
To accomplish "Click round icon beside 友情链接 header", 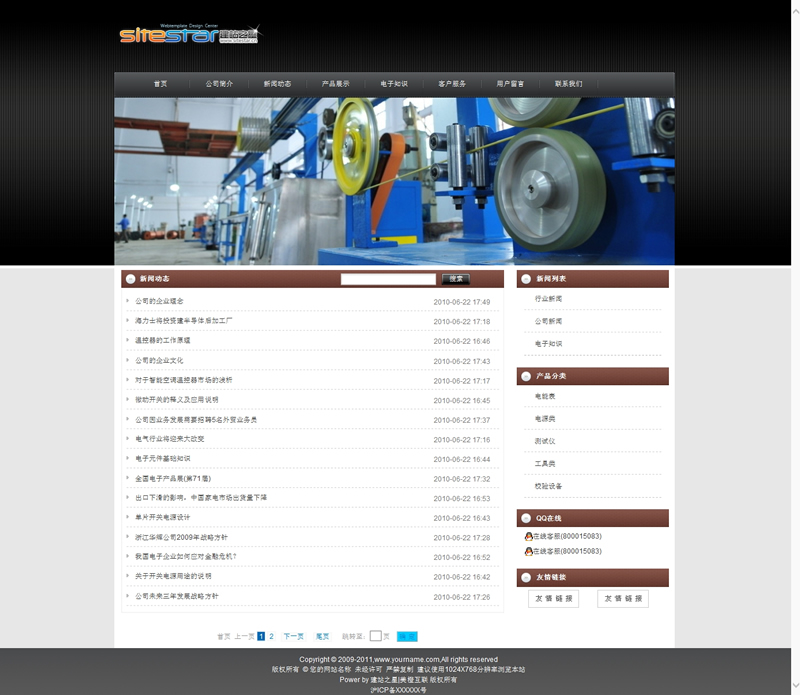I will click(x=526, y=577).
